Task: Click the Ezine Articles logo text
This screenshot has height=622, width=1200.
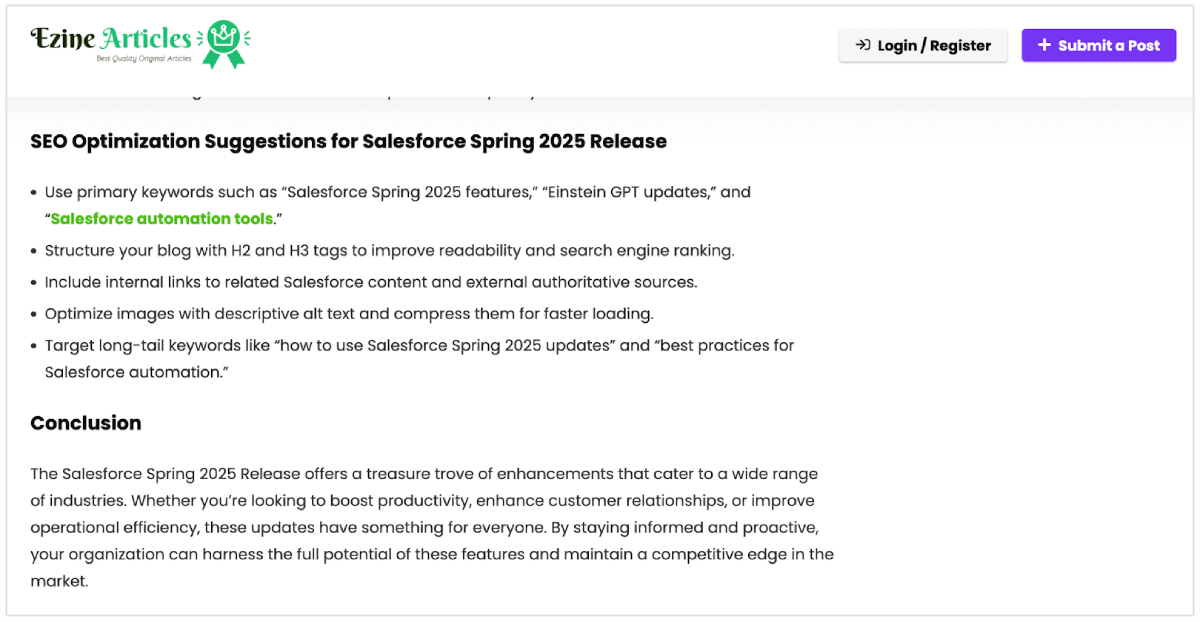Action: [110, 38]
